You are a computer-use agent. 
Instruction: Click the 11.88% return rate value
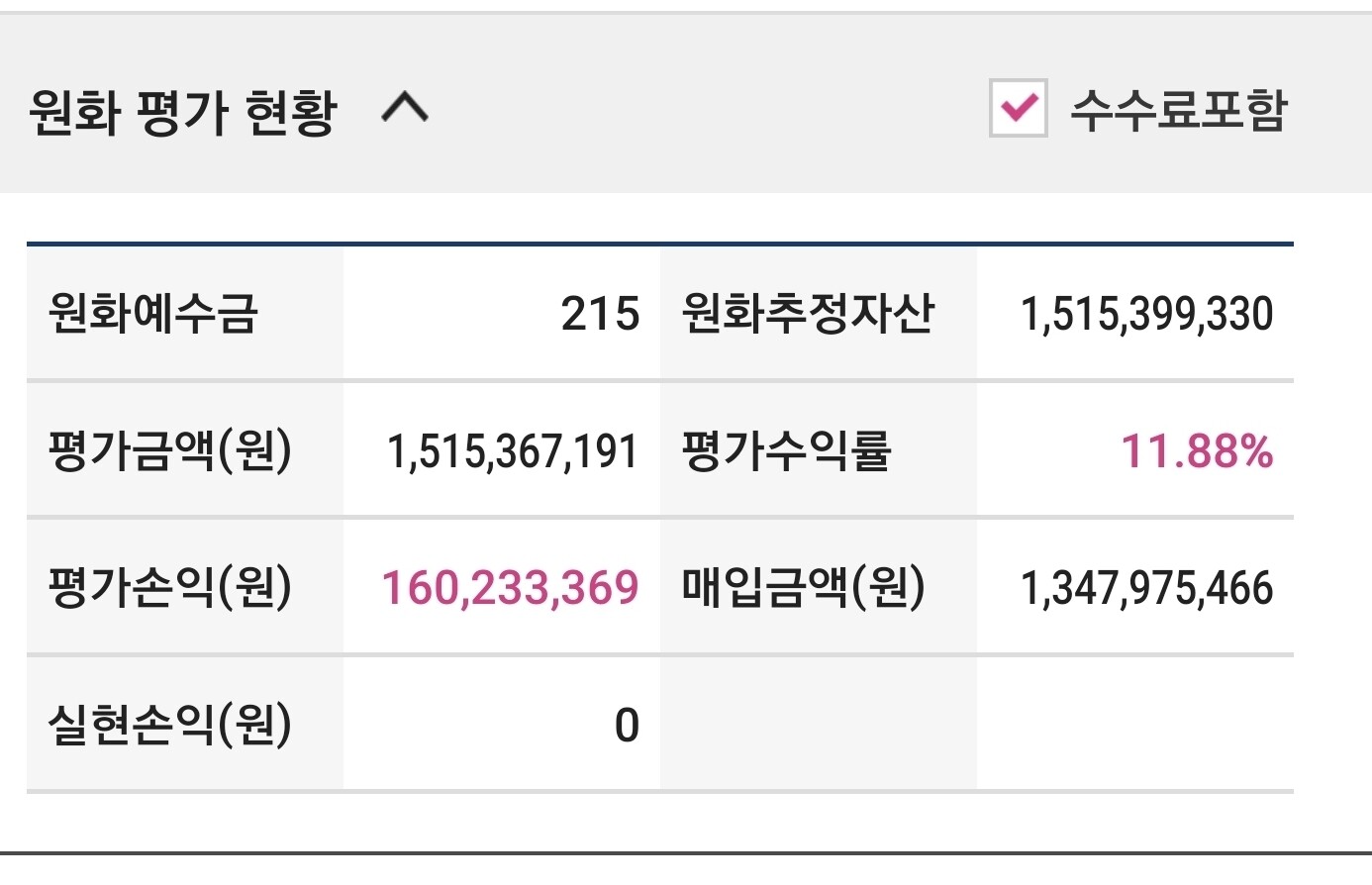1196,451
